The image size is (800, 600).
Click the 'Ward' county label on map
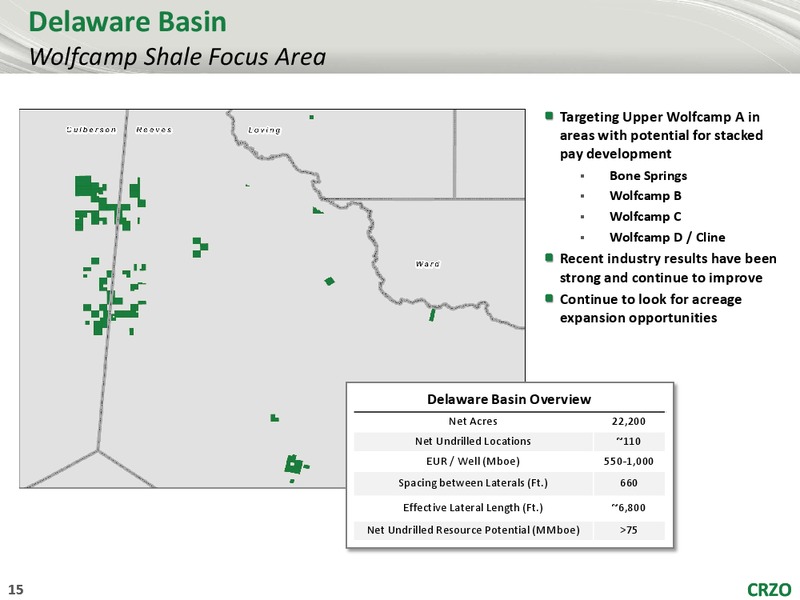tap(428, 264)
